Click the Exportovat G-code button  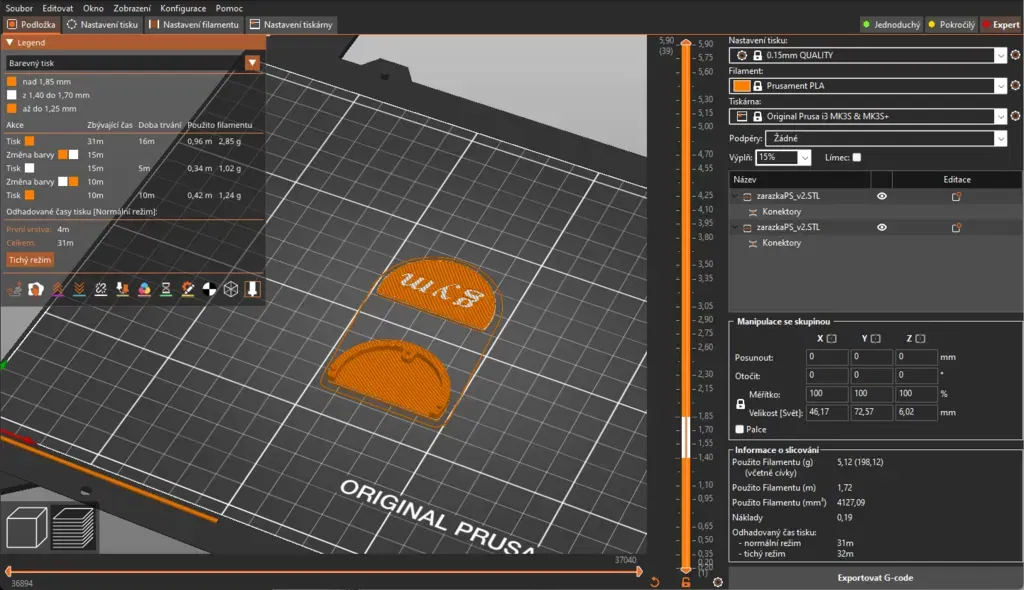coord(875,578)
